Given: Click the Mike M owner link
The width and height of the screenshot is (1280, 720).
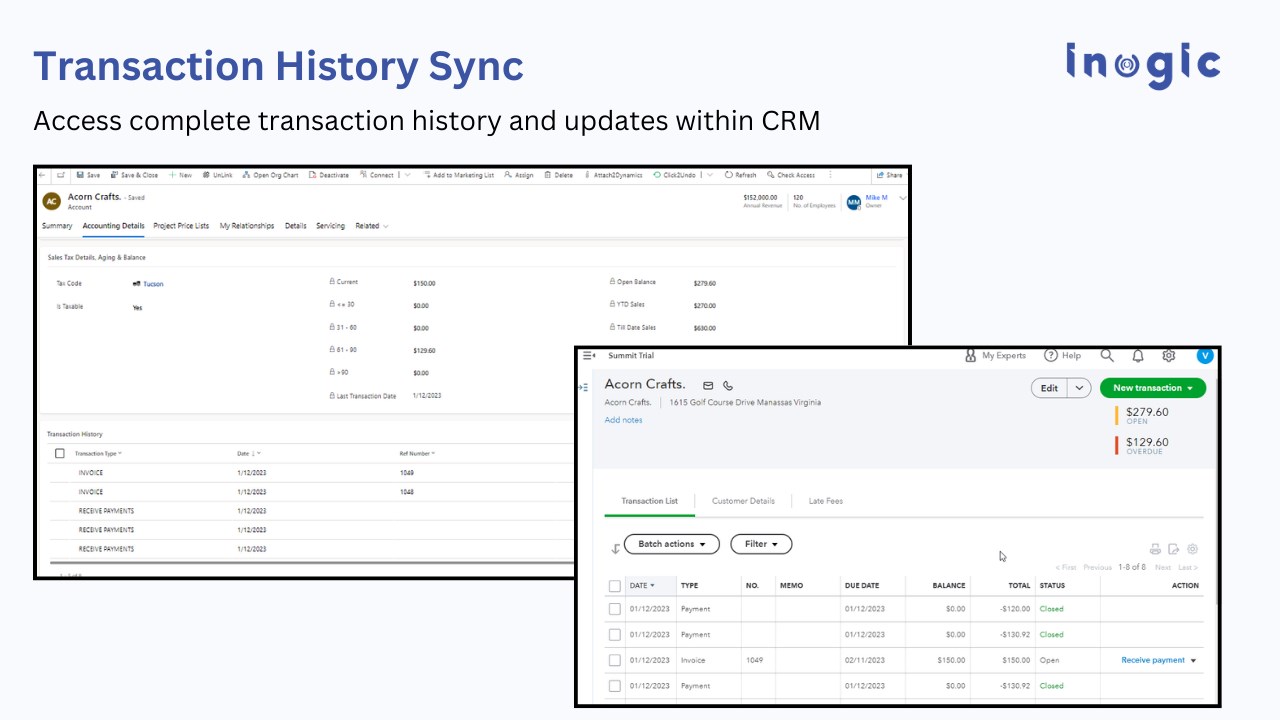Looking at the screenshot, I should click(x=876, y=198).
